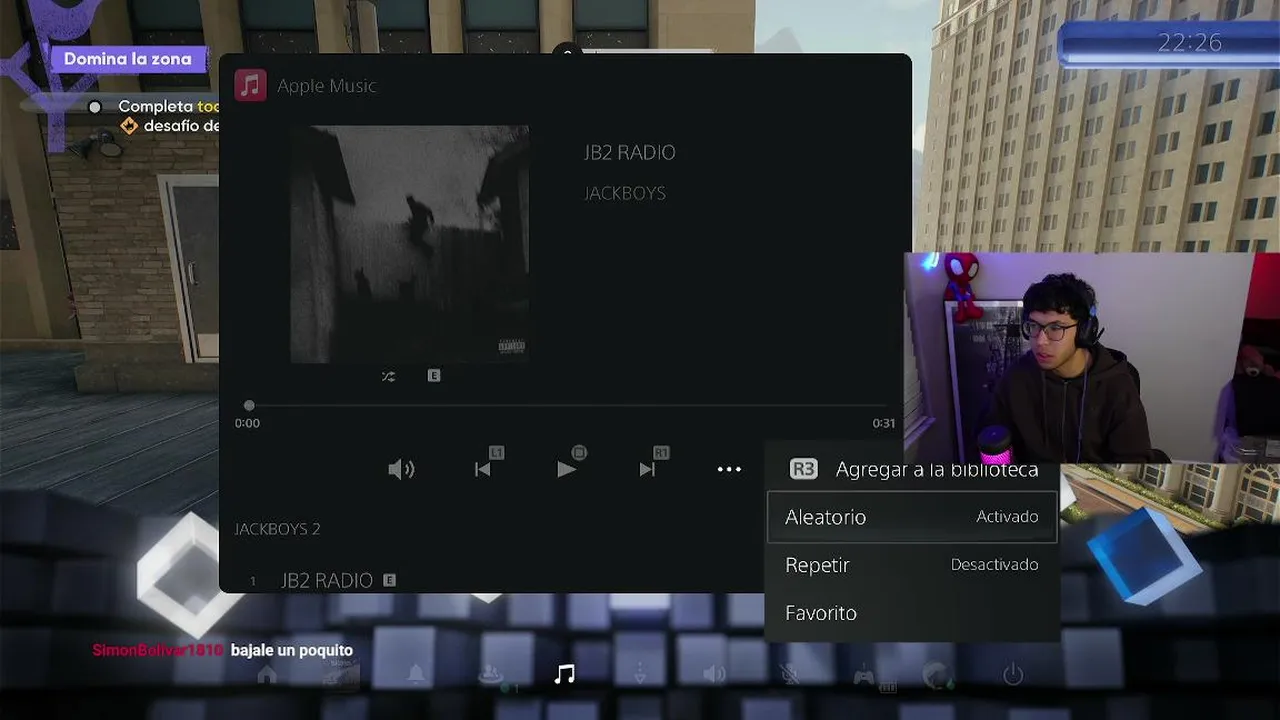1280x720 pixels.
Task: Toggle the Aleatorio shuffle option
Action: coord(912,517)
